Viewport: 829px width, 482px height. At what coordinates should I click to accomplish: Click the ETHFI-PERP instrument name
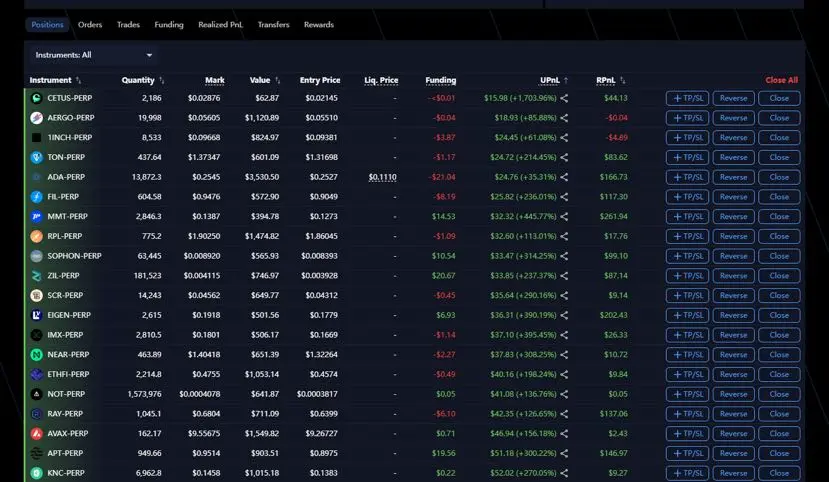point(68,374)
